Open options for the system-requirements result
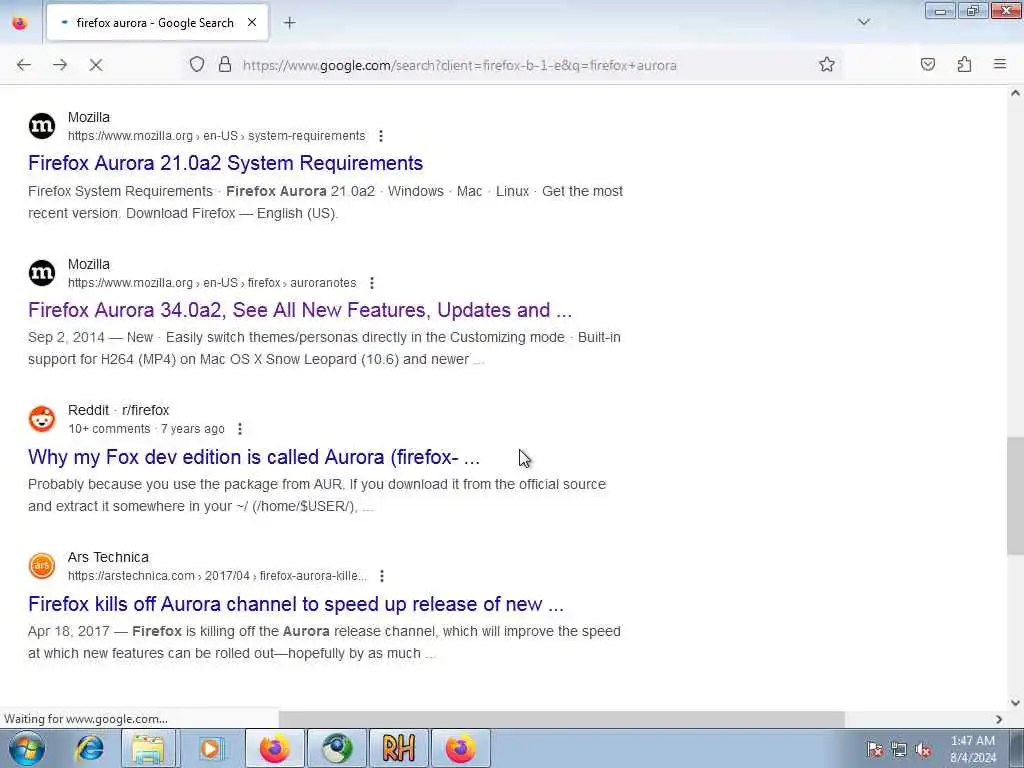The height and width of the screenshot is (768, 1024). click(381, 136)
